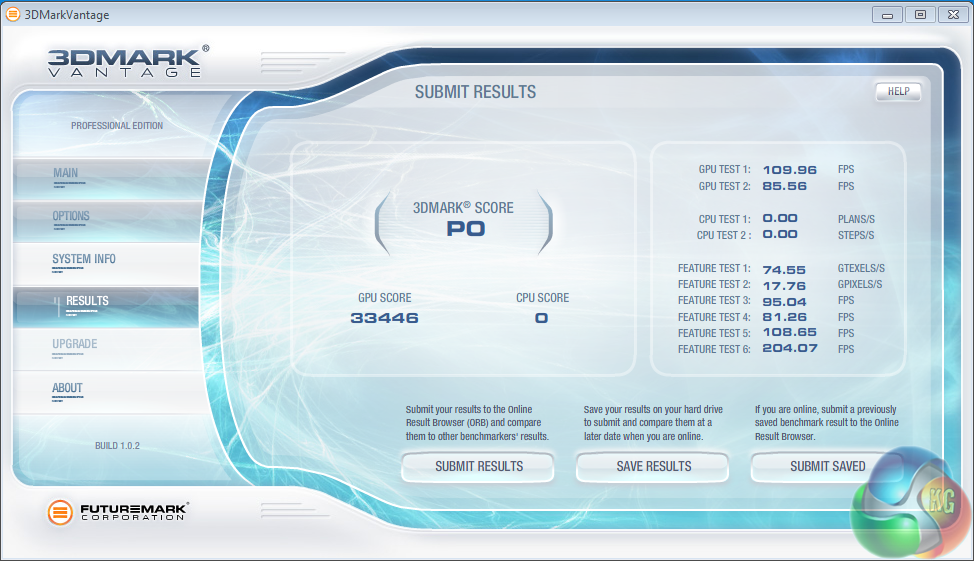Click the Futuremark Corporation orange logo
974x561 pixels.
pyautogui.click(x=60, y=513)
